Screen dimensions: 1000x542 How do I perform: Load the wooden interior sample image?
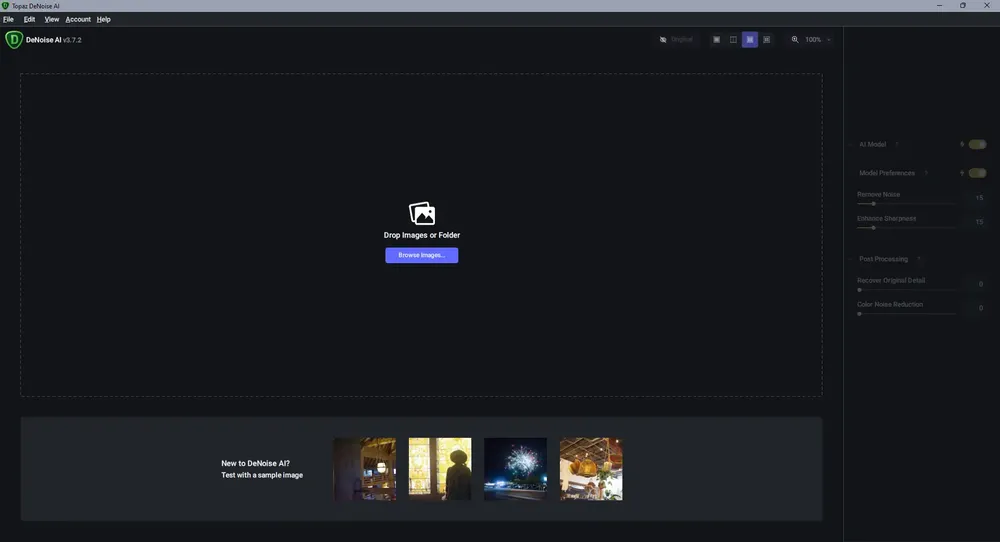tap(365, 469)
